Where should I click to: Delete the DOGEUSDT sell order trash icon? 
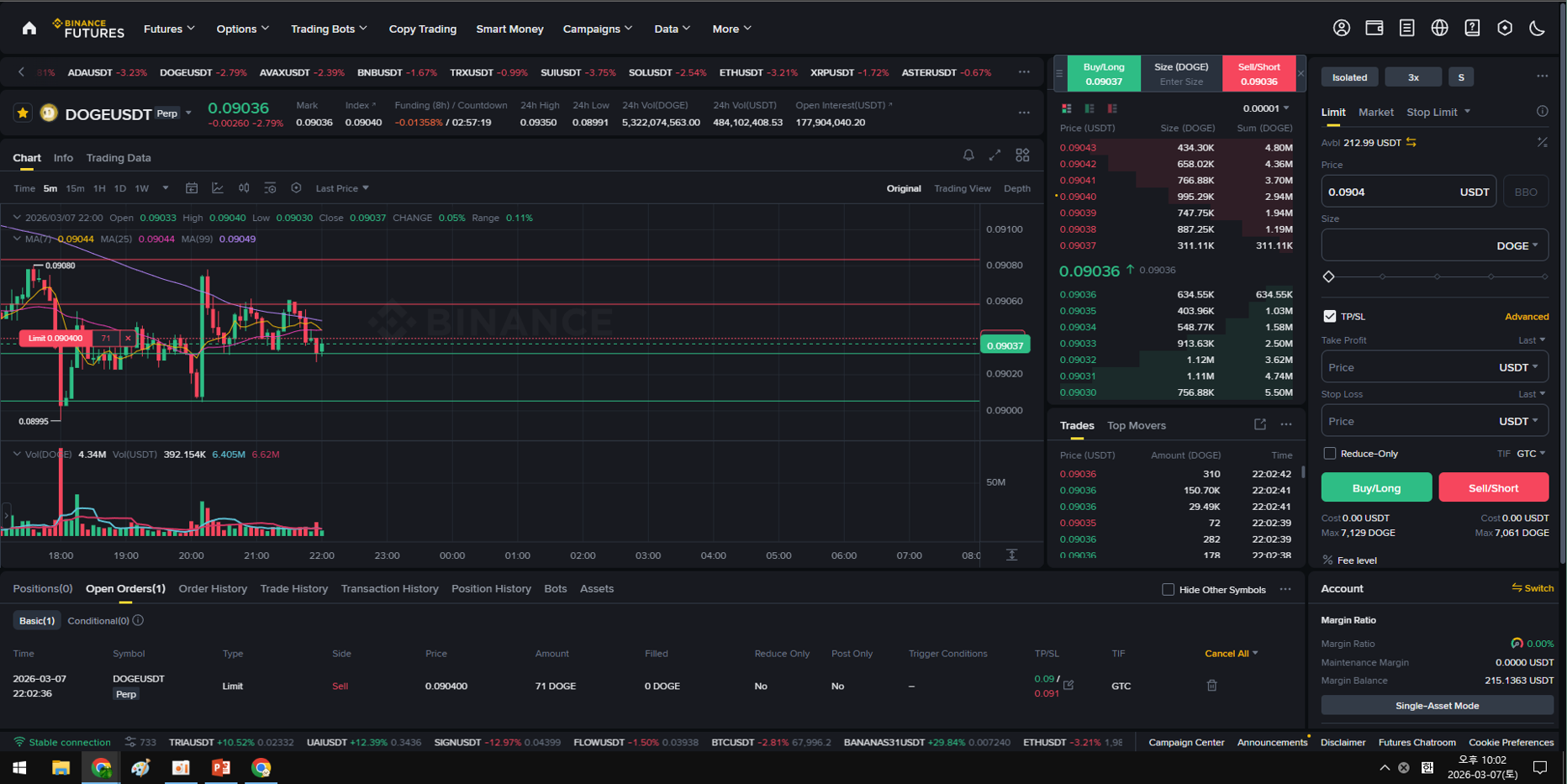click(x=1211, y=686)
